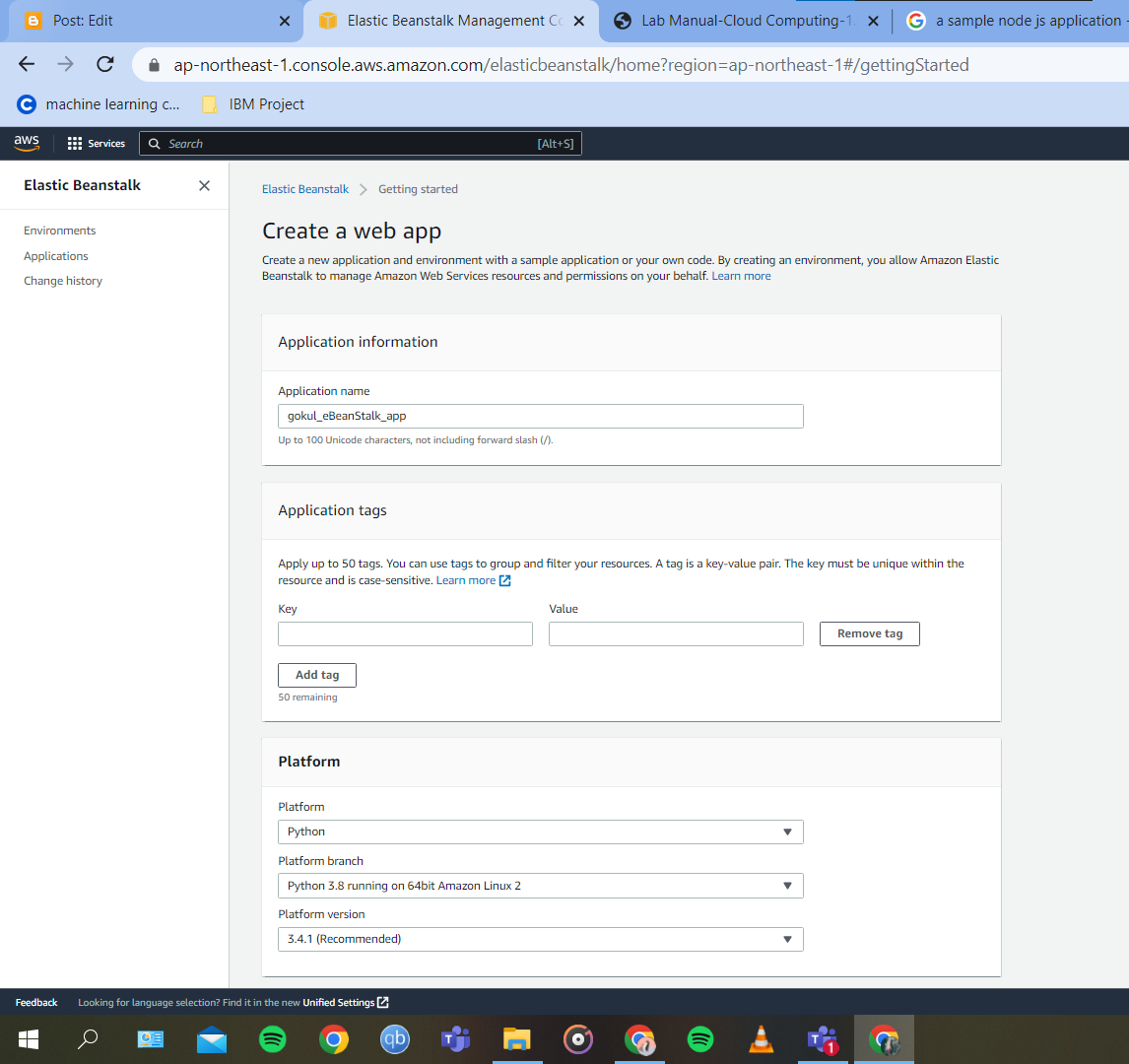The image size is (1129, 1064).
Task: Click the 'Create a web app' heading
Action: point(352,231)
